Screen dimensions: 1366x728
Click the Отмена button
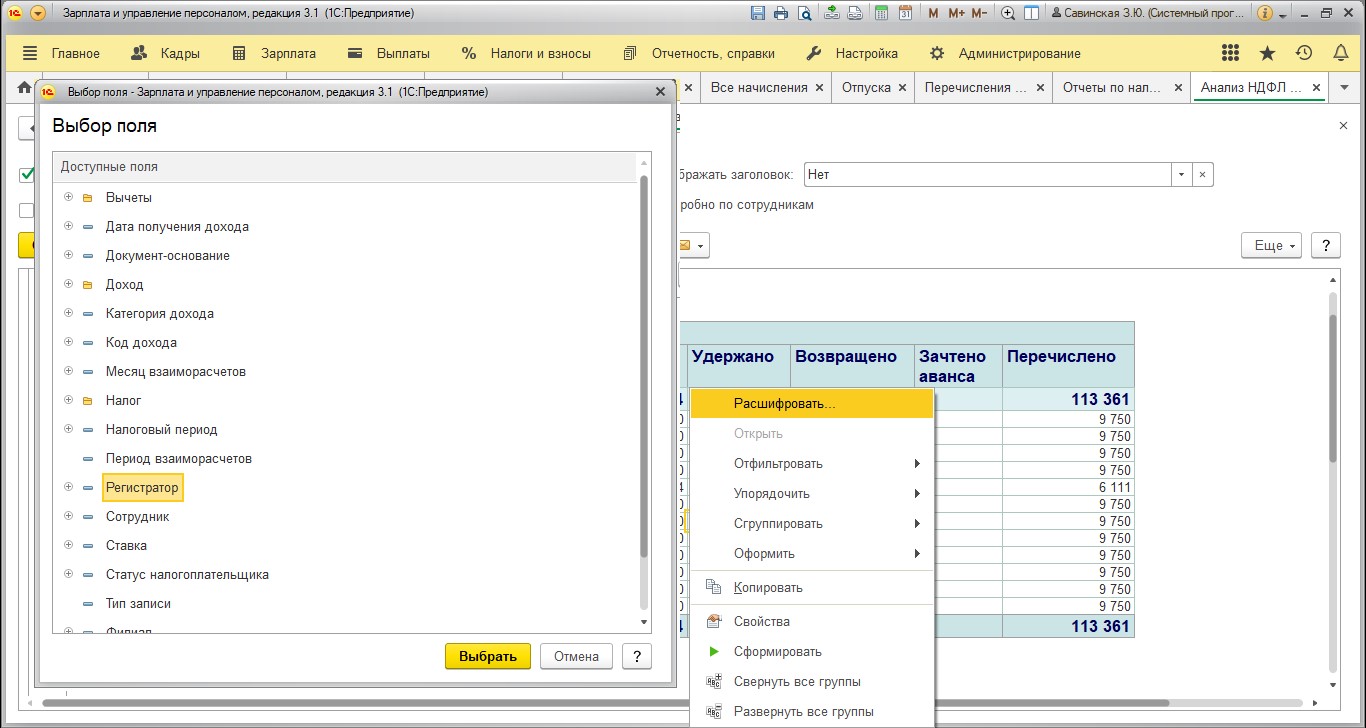click(576, 656)
